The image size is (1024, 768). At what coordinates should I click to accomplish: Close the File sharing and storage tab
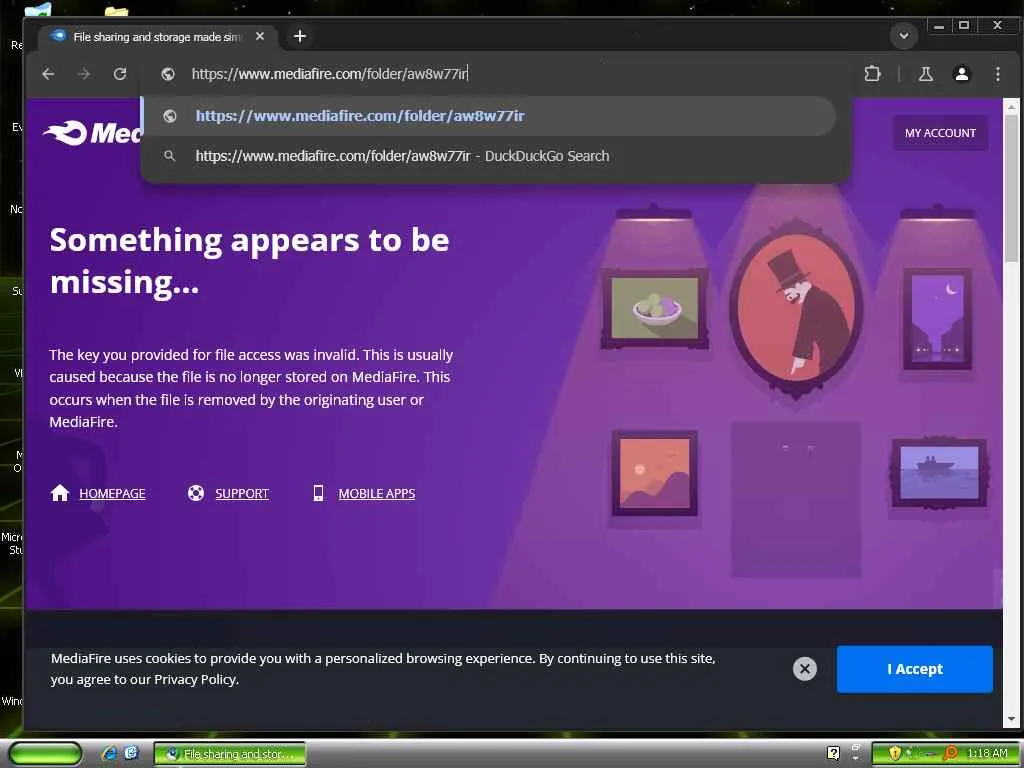pos(260,37)
